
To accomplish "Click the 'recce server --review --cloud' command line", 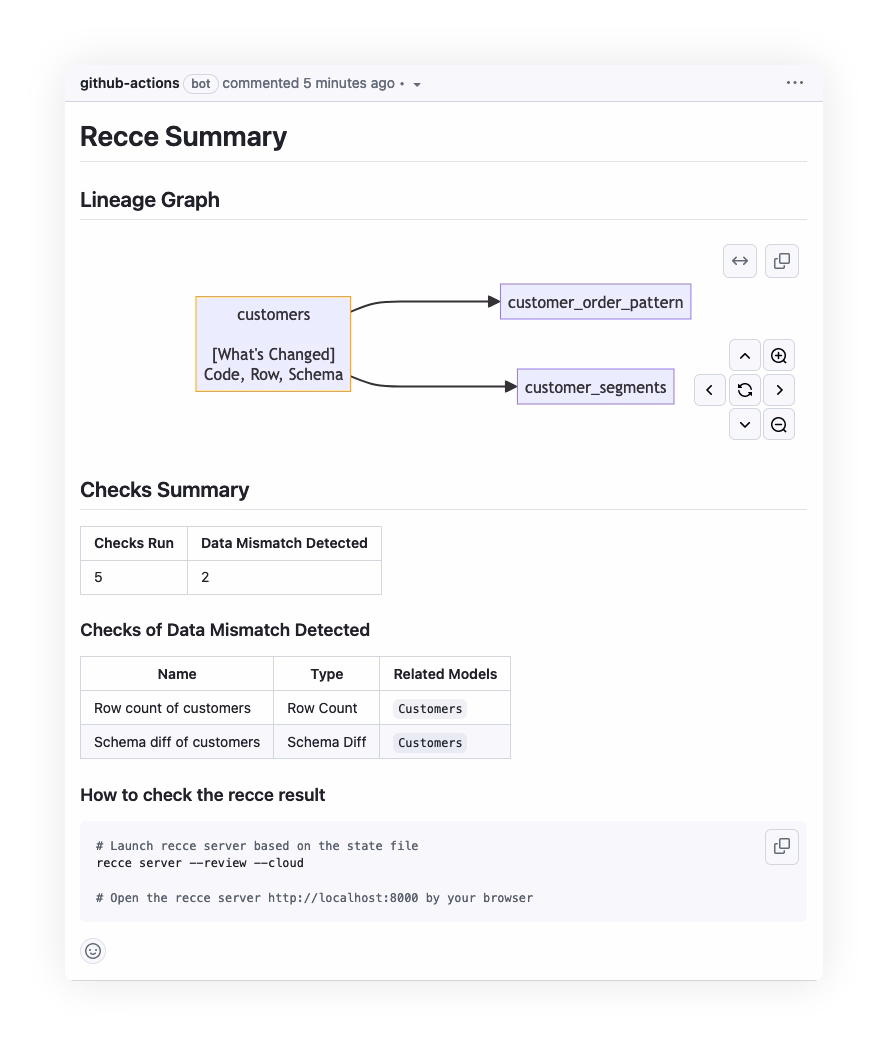I will coord(200,863).
